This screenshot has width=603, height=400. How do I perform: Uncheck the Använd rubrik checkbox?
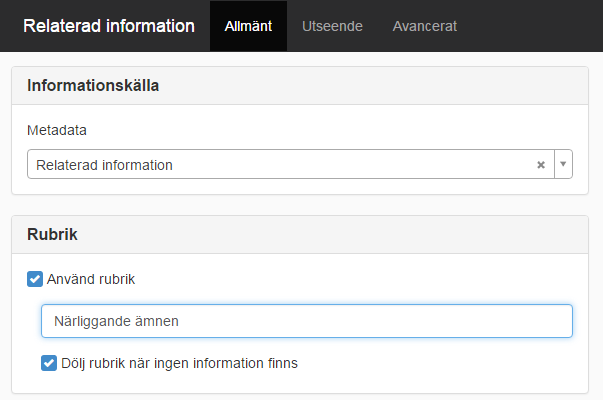click(x=35, y=279)
